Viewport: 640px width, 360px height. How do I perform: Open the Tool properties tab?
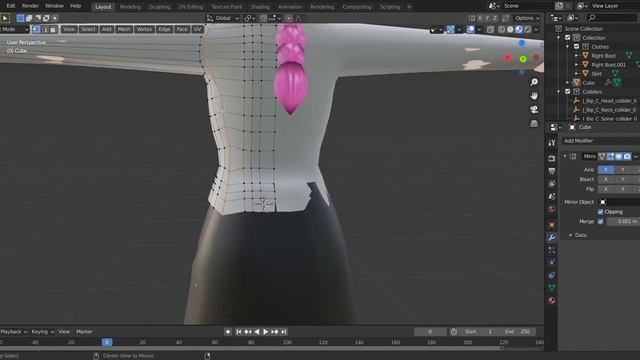[x=552, y=143]
